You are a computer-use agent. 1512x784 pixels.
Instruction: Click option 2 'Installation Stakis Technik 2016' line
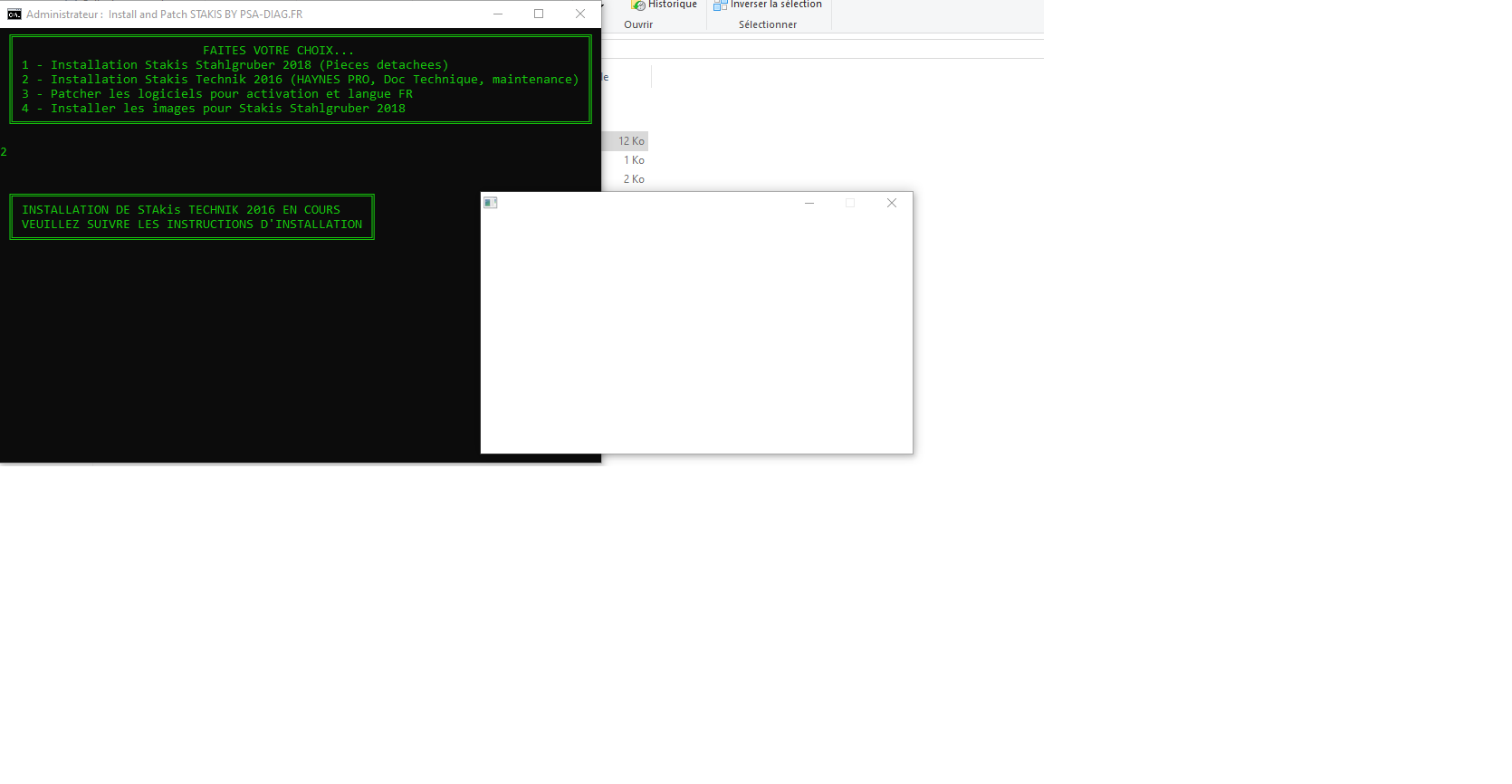[x=301, y=80]
